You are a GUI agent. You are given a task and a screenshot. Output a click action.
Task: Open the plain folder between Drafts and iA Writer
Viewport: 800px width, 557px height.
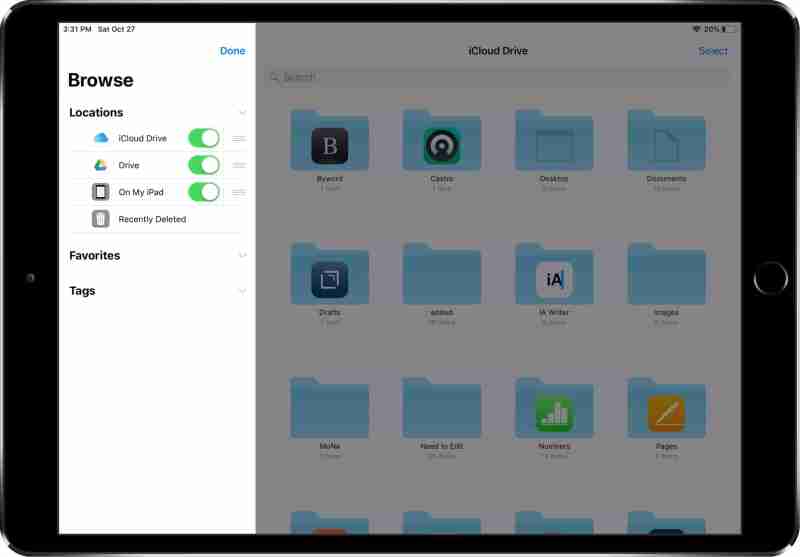pyautogui.click(x=442, y=274)
